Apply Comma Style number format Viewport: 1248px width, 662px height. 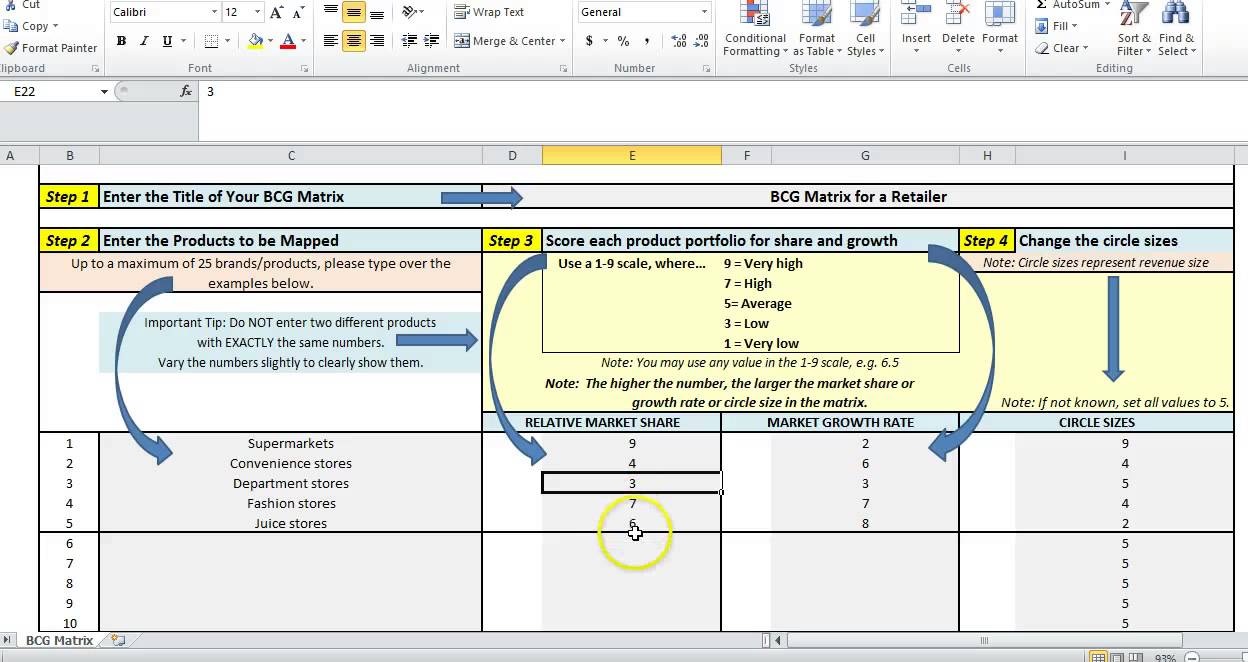[647, 41]
